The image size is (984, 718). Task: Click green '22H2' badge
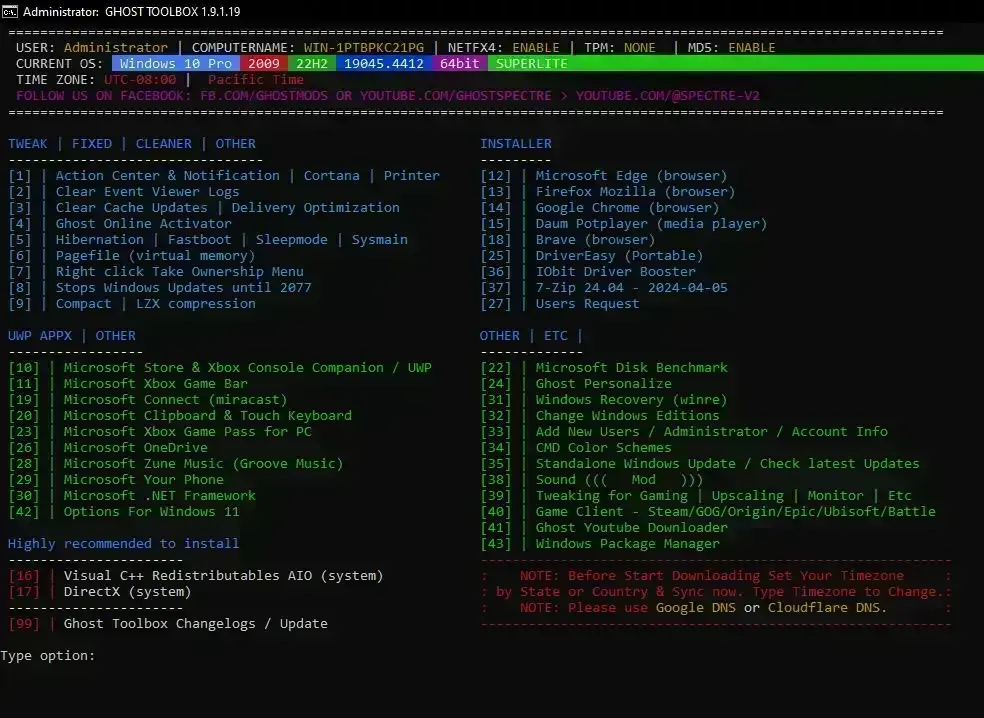point(312,63)
